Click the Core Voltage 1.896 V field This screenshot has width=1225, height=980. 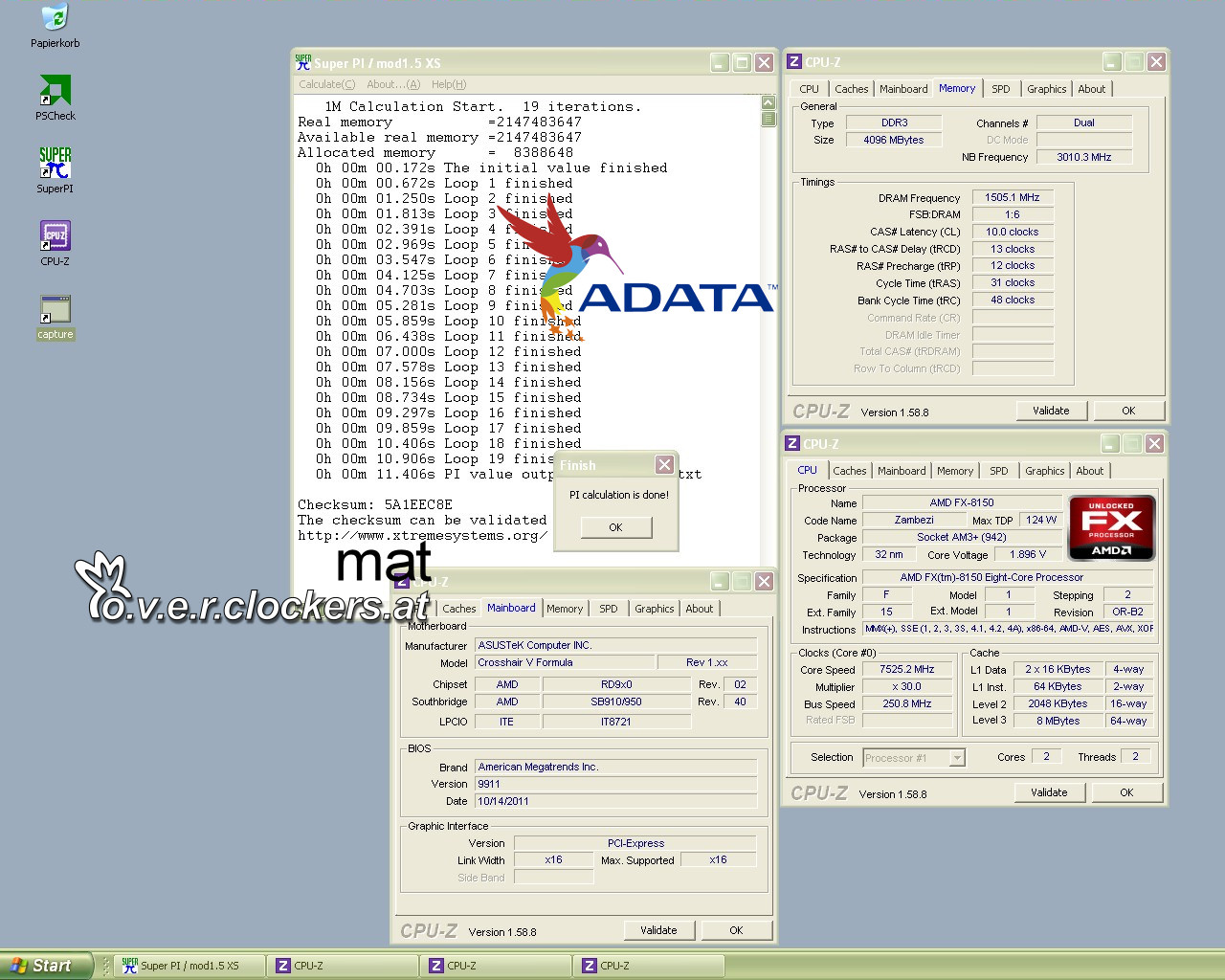click(1029, 554)
